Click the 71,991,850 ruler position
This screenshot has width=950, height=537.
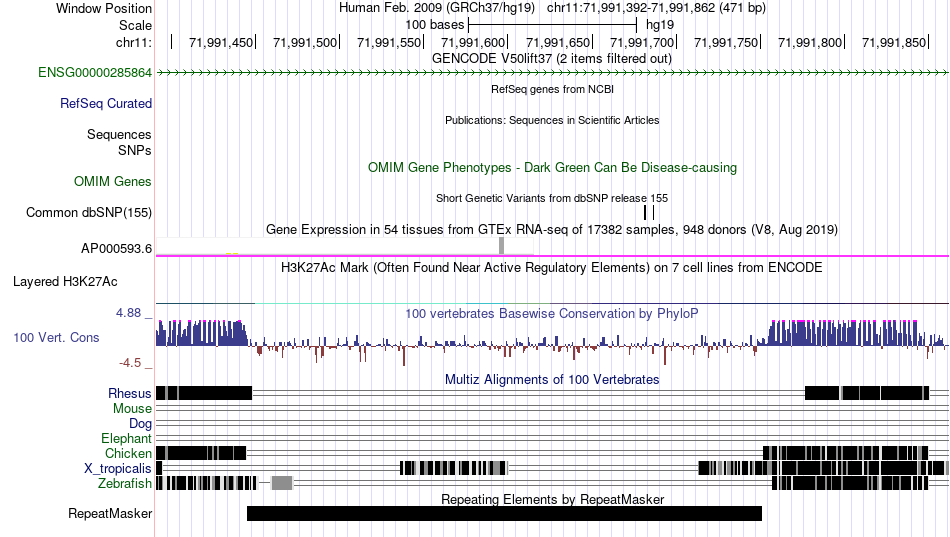click(x=894, y=42)
